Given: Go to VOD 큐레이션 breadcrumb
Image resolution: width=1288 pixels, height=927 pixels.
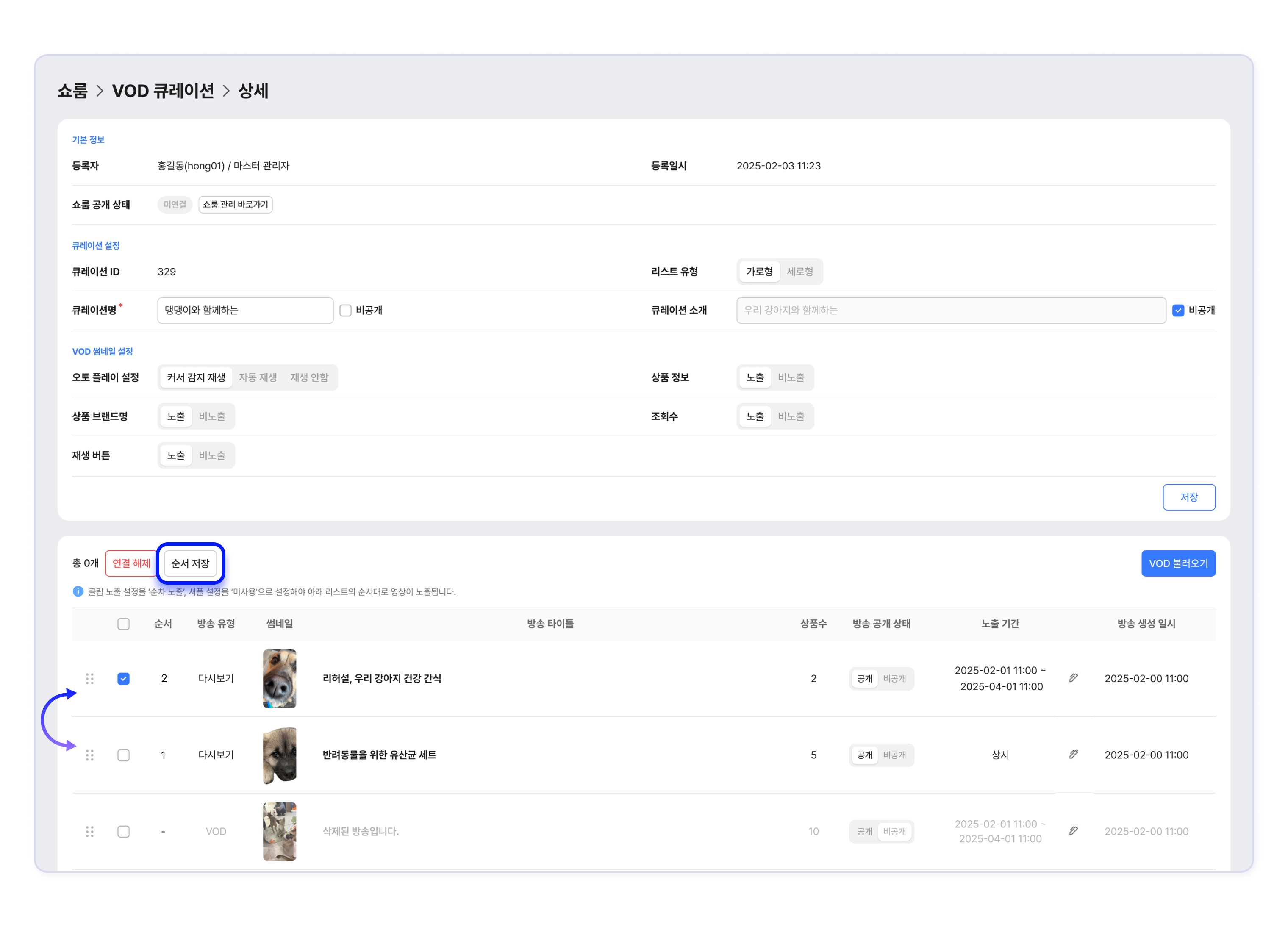Looking at the screenshot, I should pyautogui.click(x=163, y=91).
